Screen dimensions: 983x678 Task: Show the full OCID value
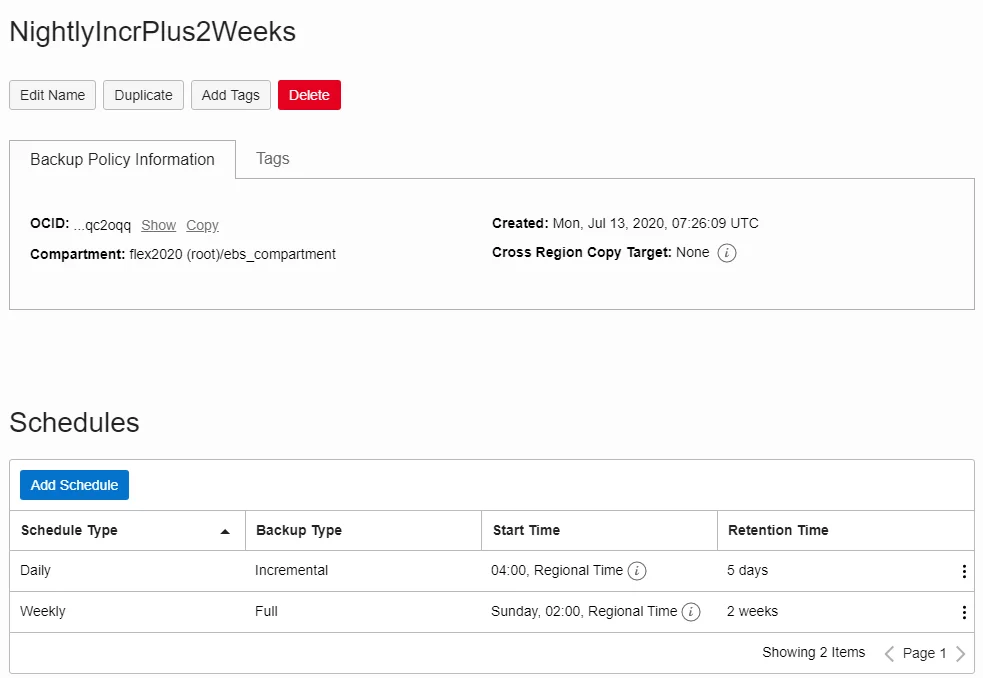[159, 225]
